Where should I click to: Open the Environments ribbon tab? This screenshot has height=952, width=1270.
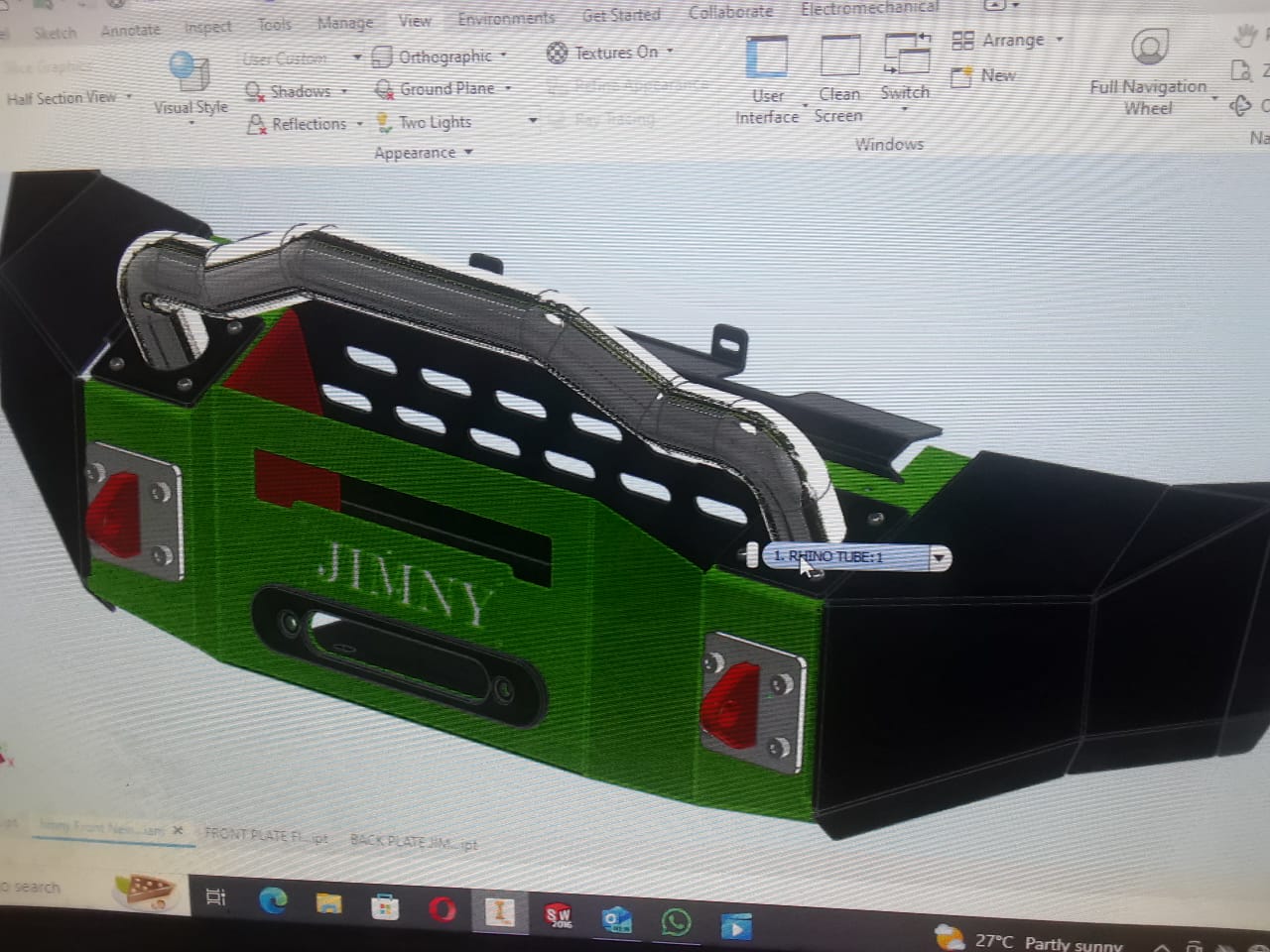pyautogui.click(x=505, y=19)
